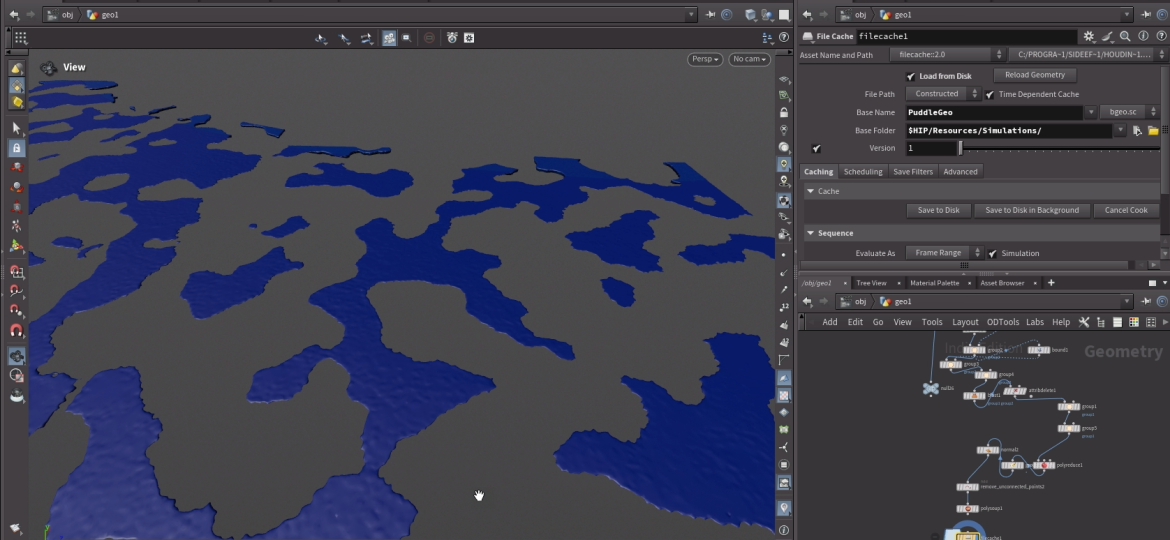Click the colored grid palette icon in network toolbar
1170x540 pixels.
pyautogui.click(x=1133, y=322)
